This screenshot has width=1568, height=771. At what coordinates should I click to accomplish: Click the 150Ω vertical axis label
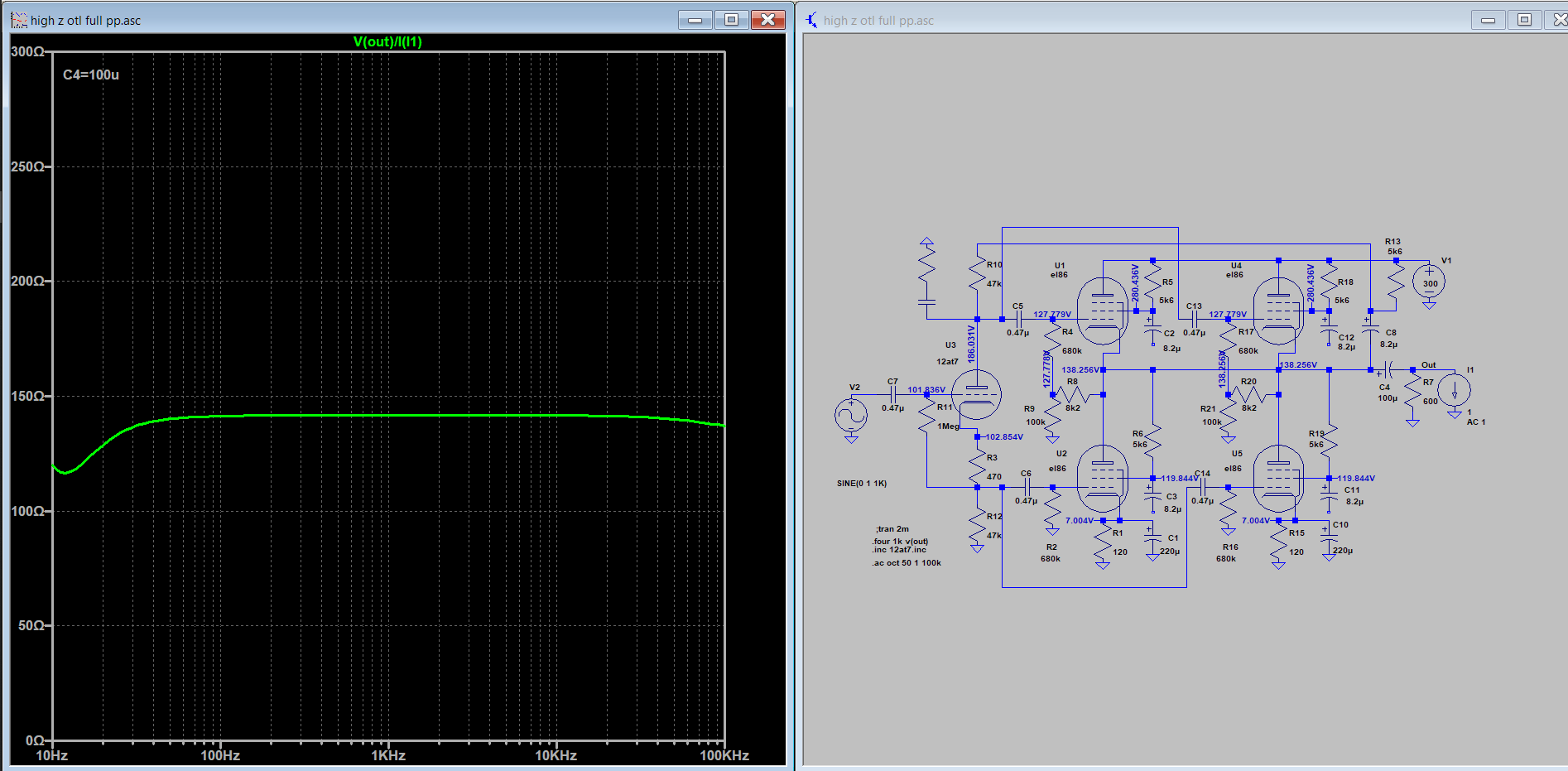[x=27, y=396]
